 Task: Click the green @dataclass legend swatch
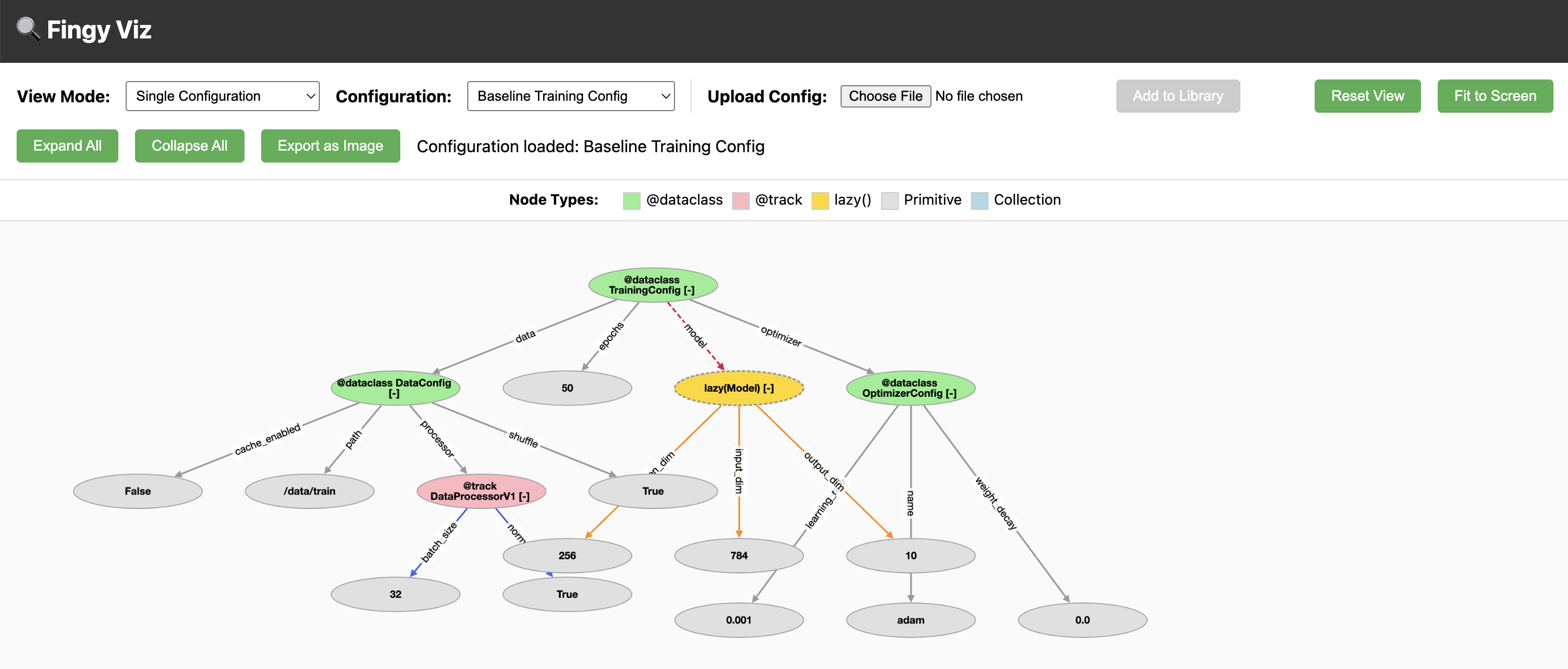(631, 200)
